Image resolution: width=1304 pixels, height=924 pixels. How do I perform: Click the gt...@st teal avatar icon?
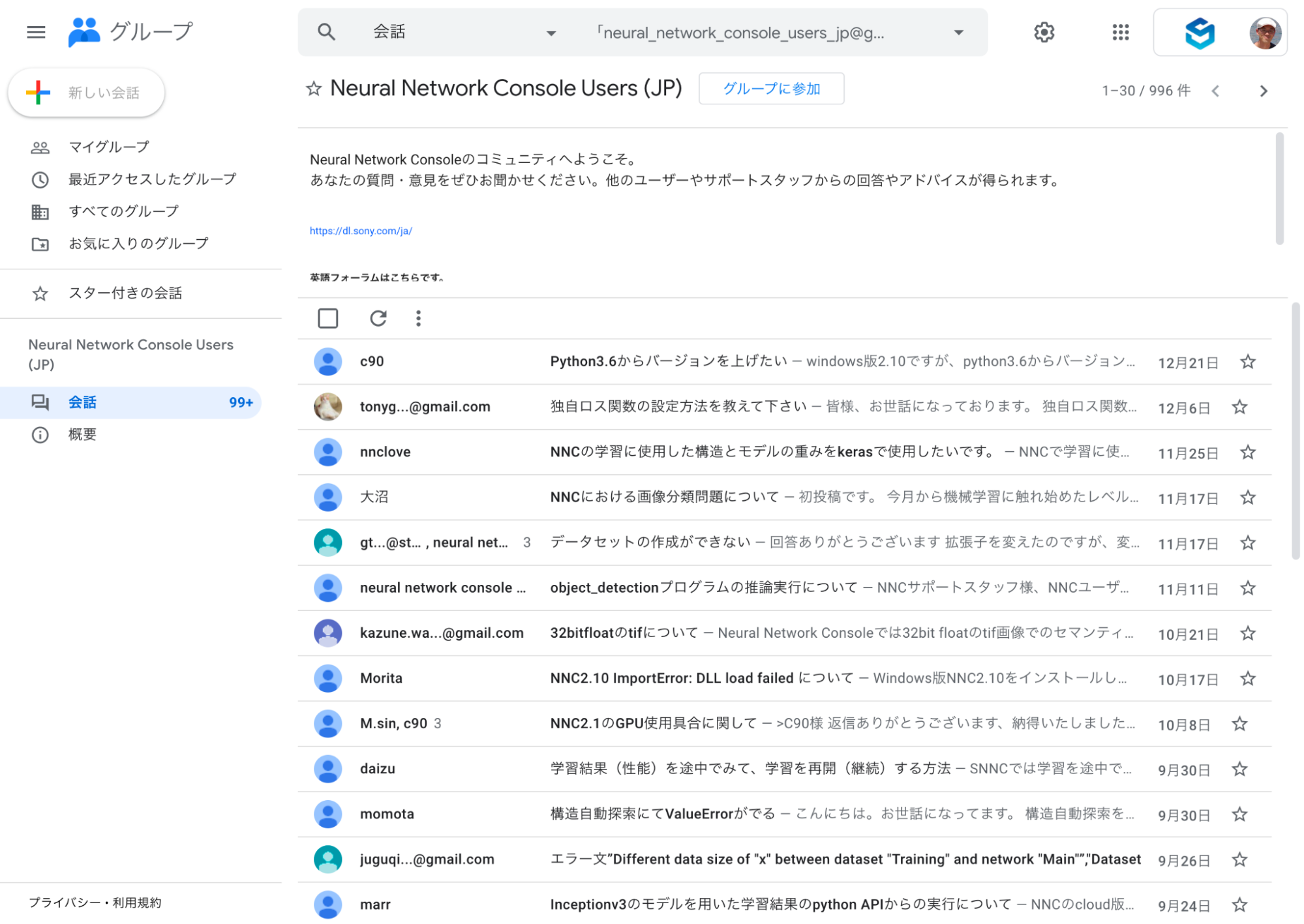327,543
